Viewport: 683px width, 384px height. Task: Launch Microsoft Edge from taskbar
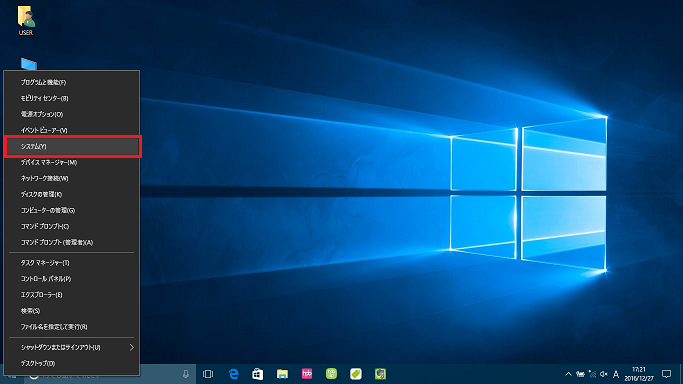point(233,374)
